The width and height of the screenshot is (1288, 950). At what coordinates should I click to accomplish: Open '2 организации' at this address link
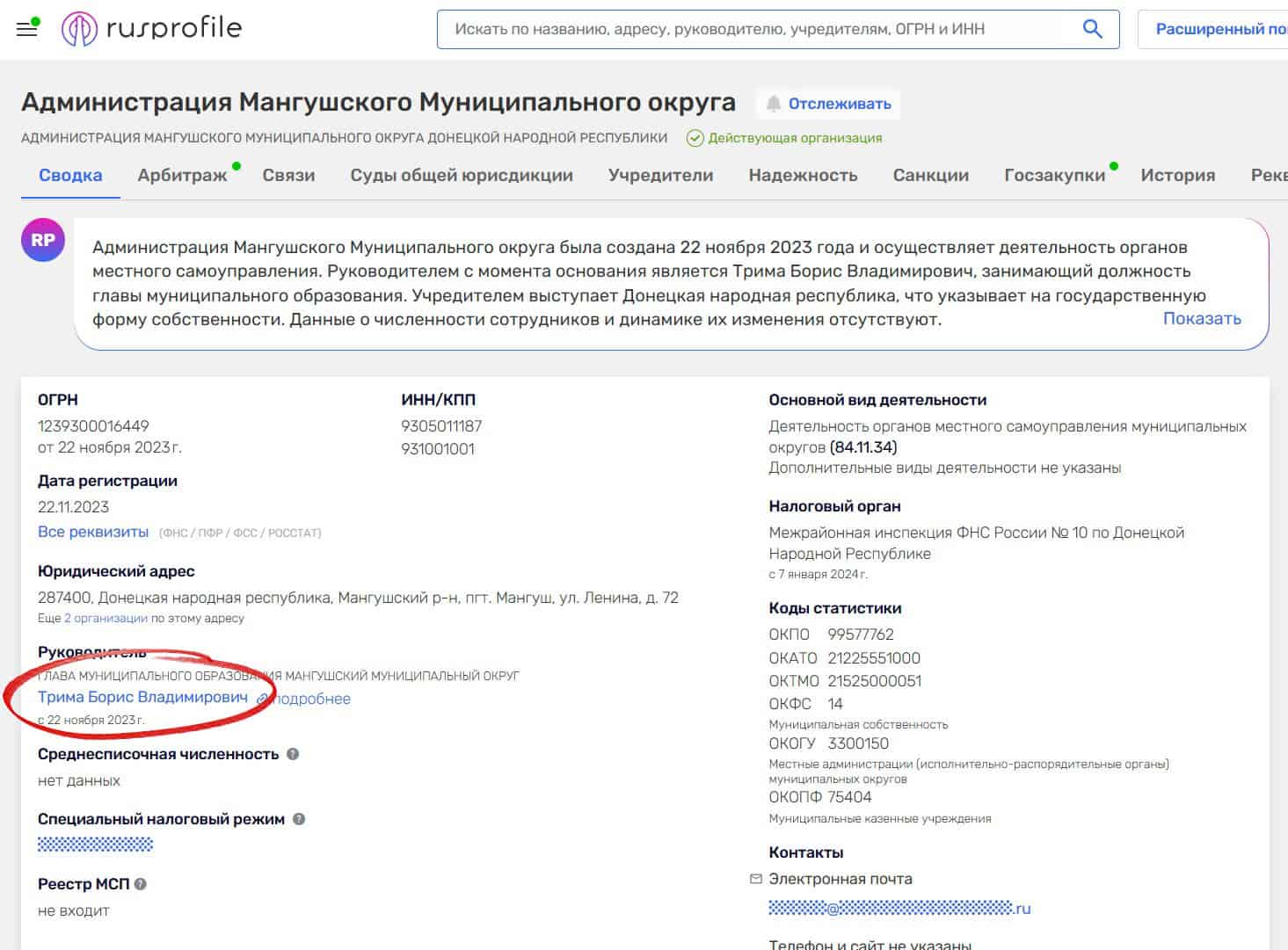tap(106, 618)
